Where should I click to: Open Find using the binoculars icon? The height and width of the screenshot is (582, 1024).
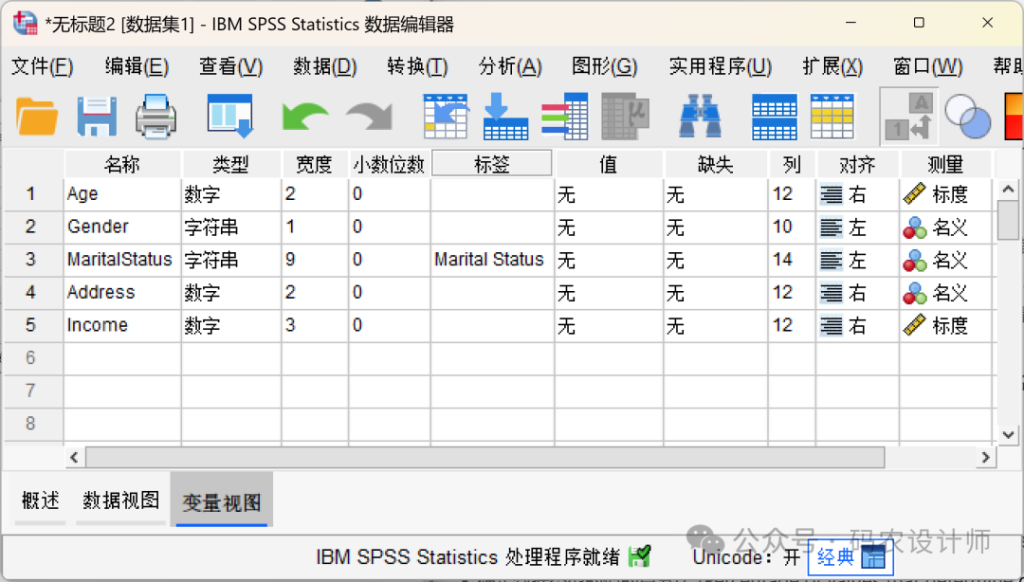pyautogui.click(x=700, y=116)
